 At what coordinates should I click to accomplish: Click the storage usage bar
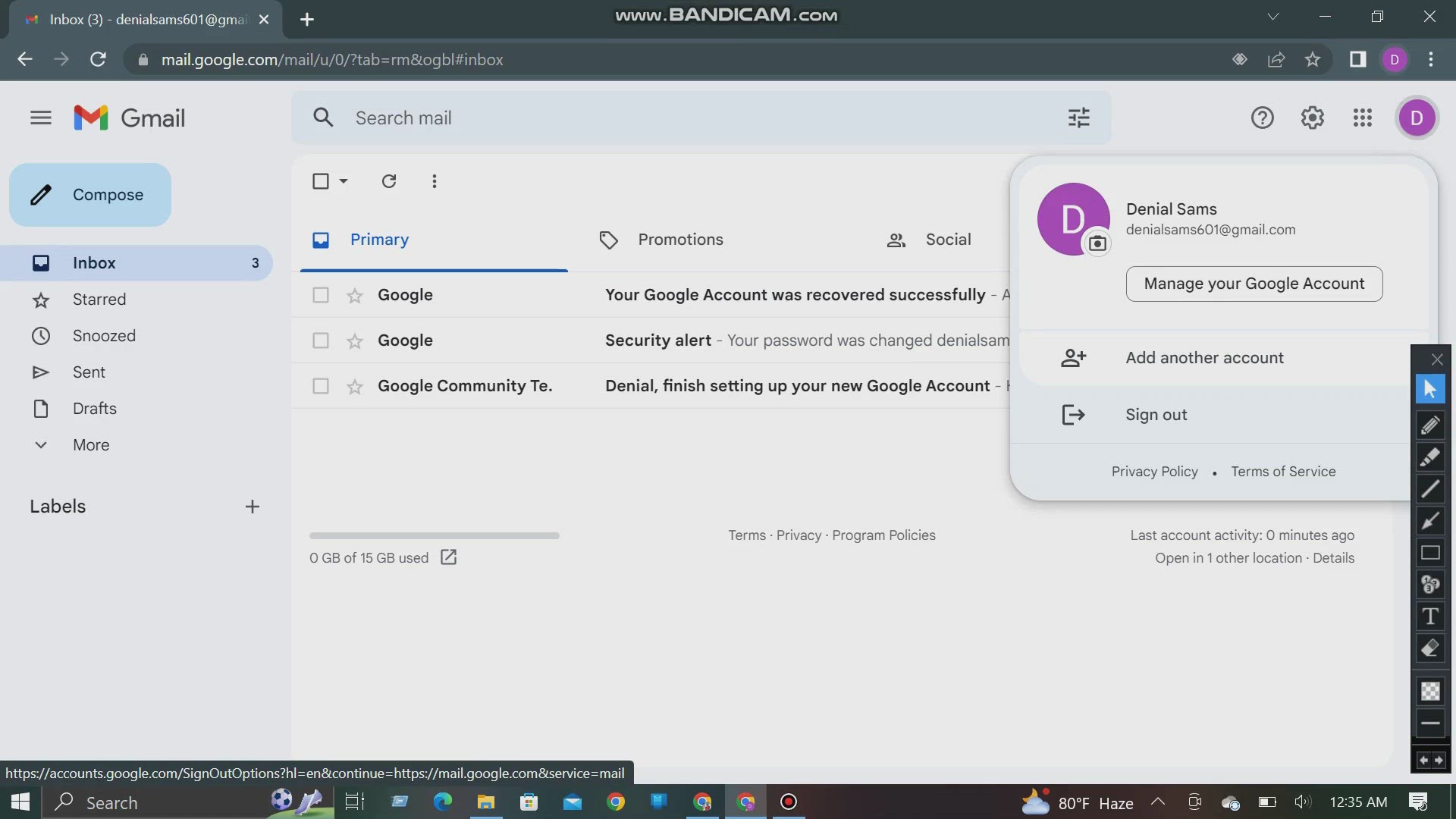click(434, 535)
